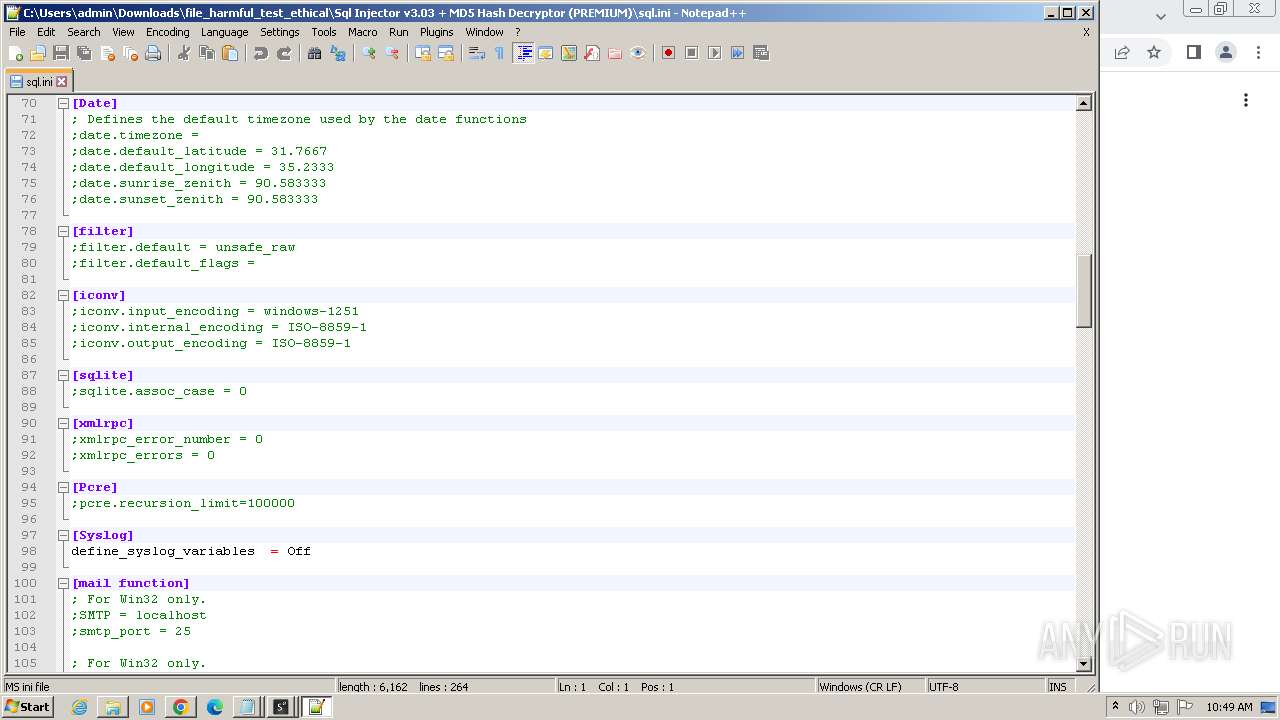
Task: Open Document Map toolbar icon
Action: 569,53
